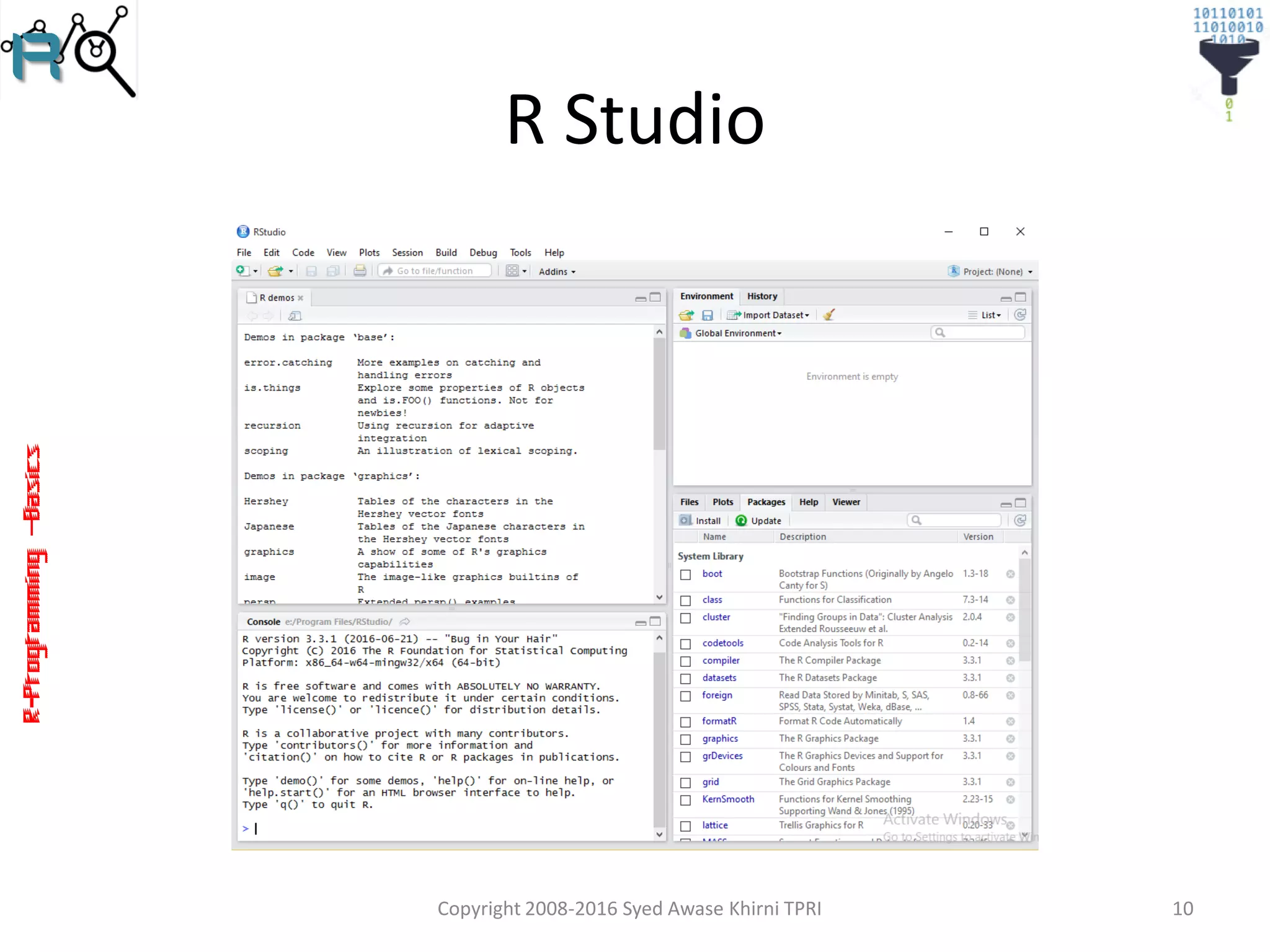Open the Addins dropdown menu
The width and height of the screenshot is (1270, 952).
click(x=557, y=271)
